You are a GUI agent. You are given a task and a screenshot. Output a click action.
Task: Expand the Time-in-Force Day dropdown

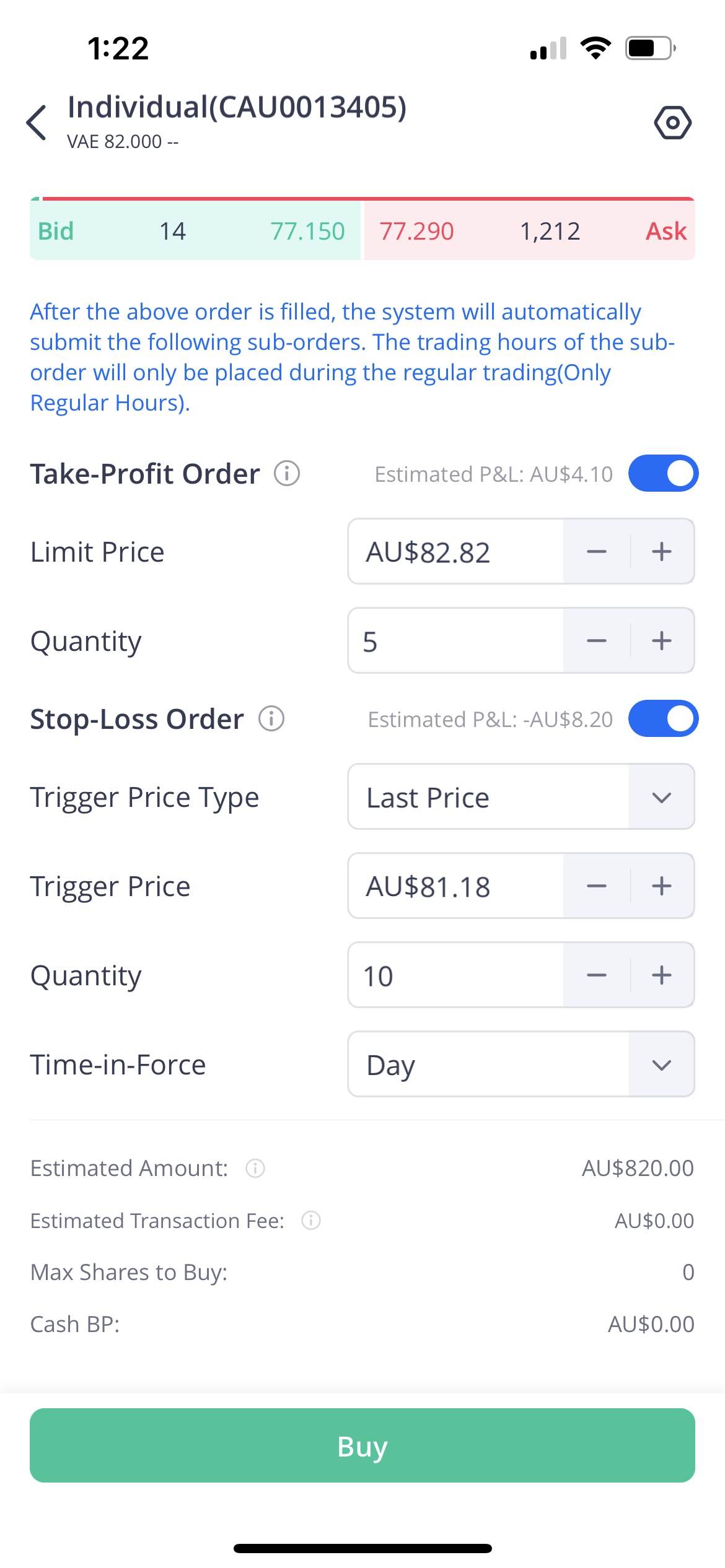click(x=521, y=1065)
